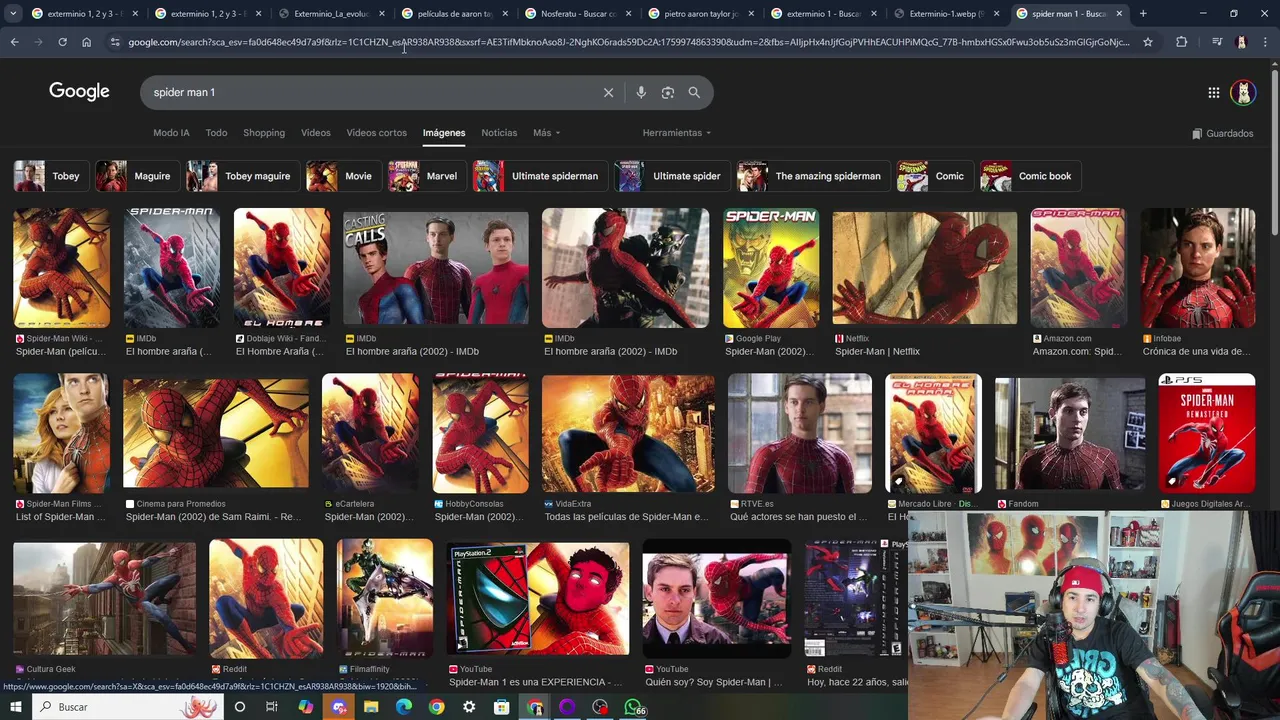The height and width of the screenshot is (720, 1280).
Task: Expand the 'Más' dropdown
Action: [x=546, y=133]
